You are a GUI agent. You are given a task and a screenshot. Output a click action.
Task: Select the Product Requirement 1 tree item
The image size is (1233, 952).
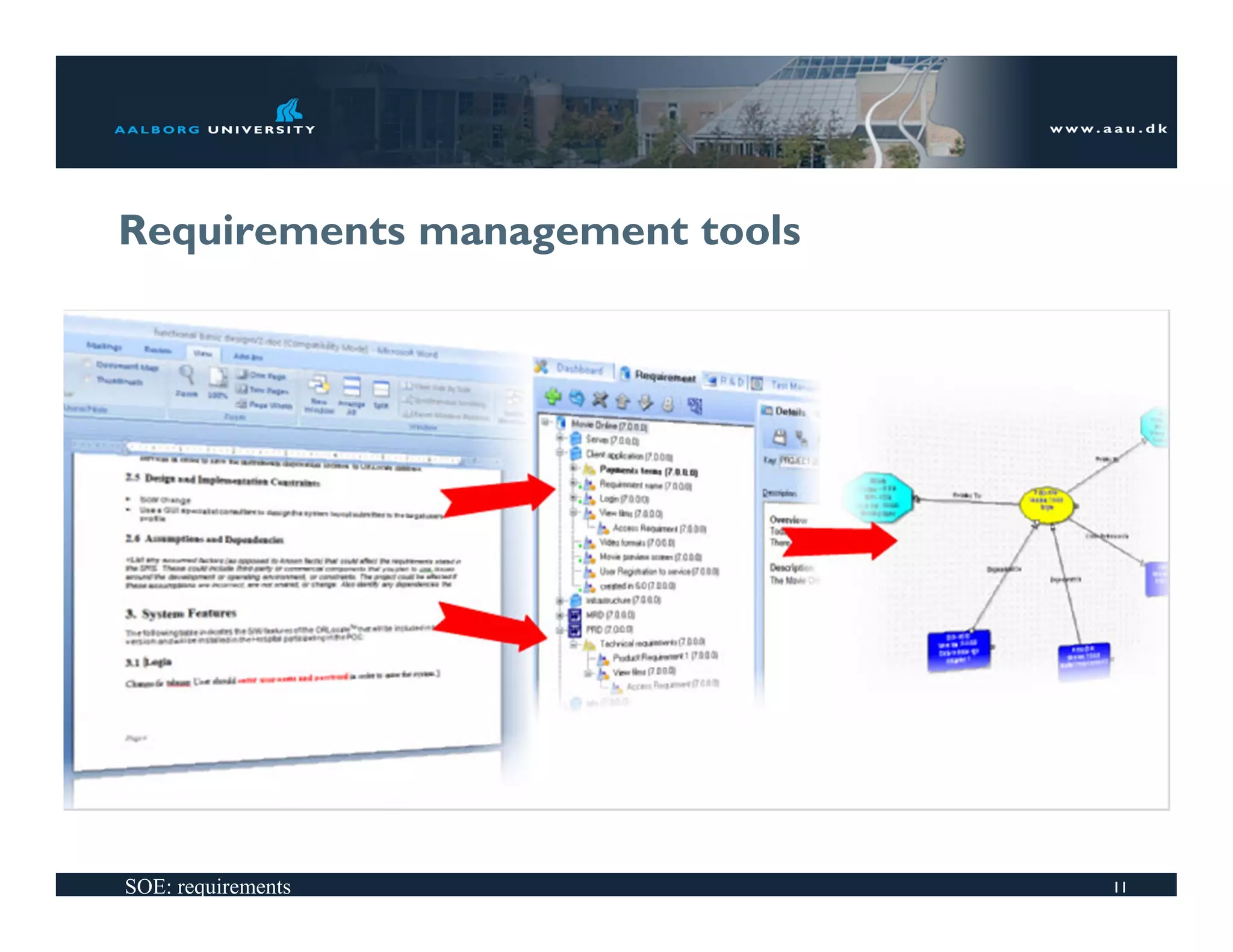point(665,657)
